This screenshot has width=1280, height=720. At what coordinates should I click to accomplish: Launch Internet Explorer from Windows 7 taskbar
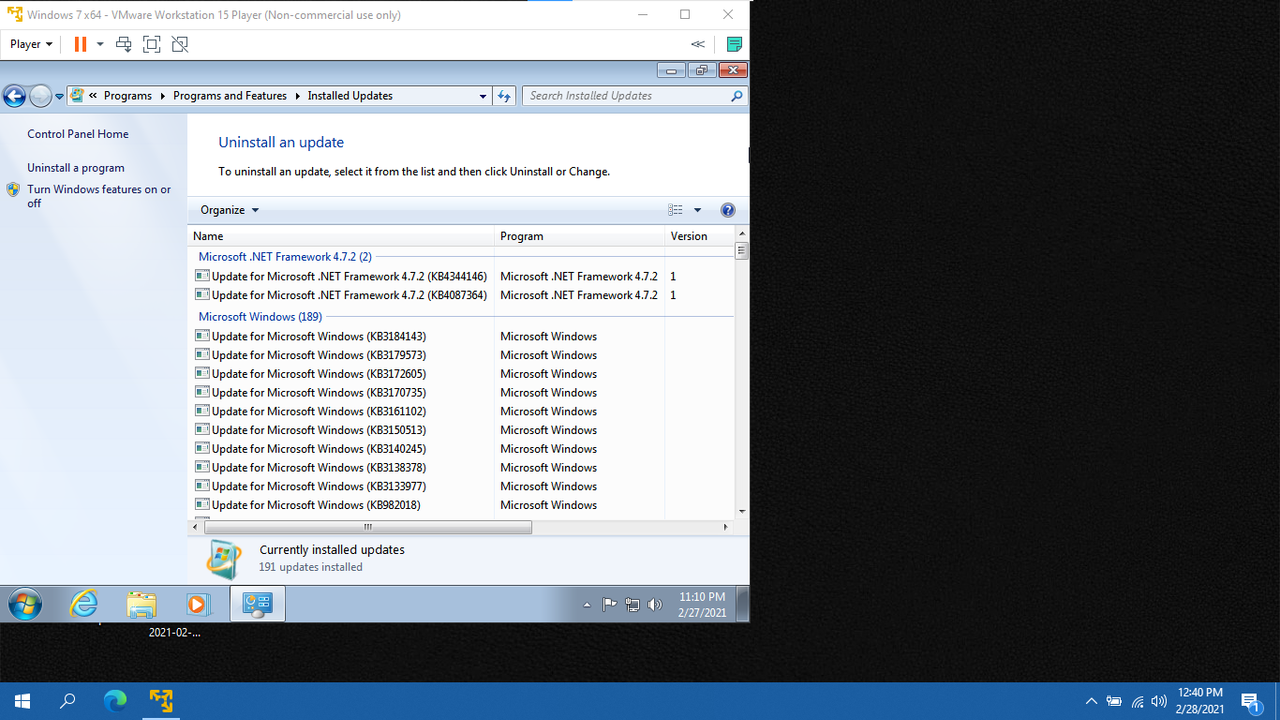(84, 604)
